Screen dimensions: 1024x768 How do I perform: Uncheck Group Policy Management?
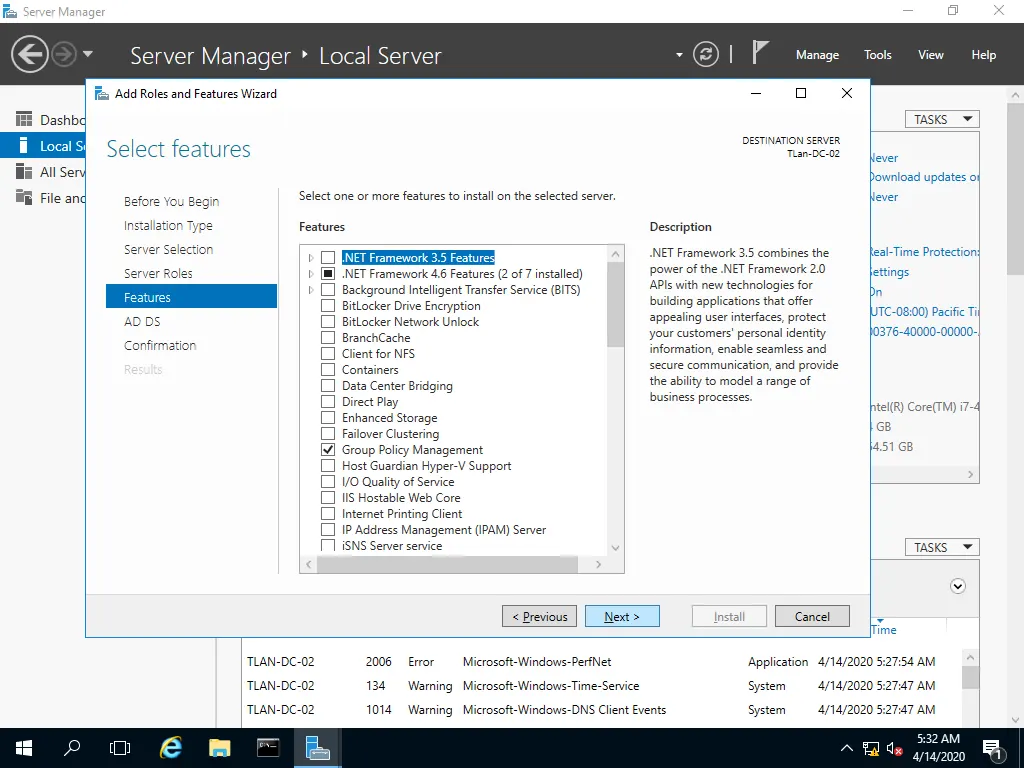click(328, 450)
